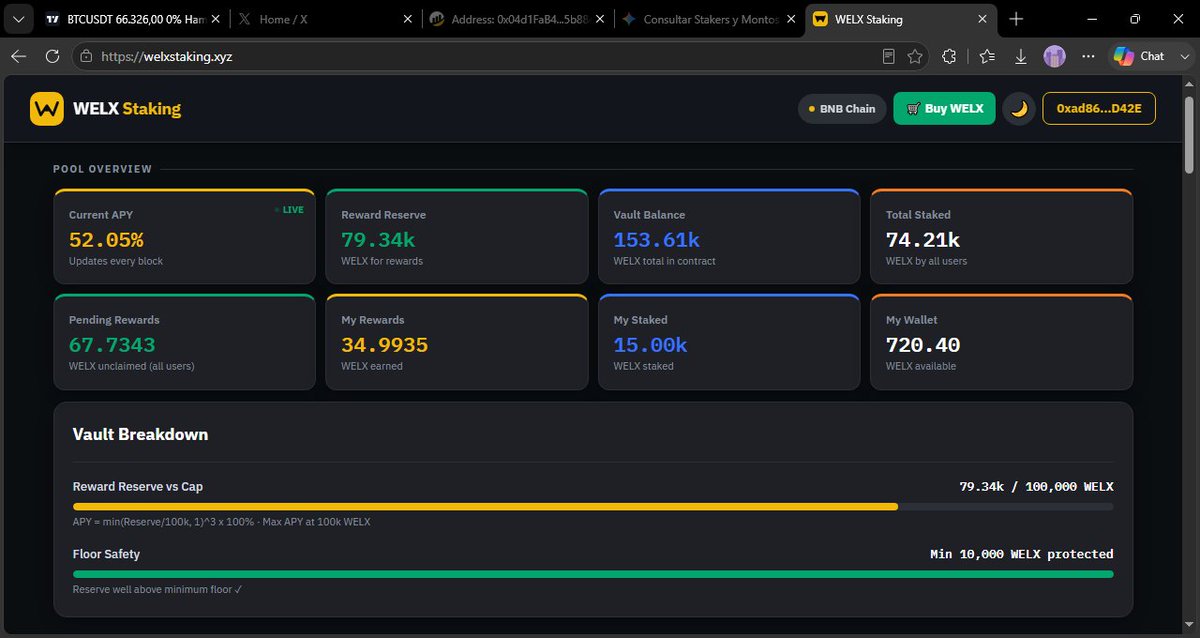Close the Home / X tab
This screenshot has width=1200, height=638.
tap(407, 19)
